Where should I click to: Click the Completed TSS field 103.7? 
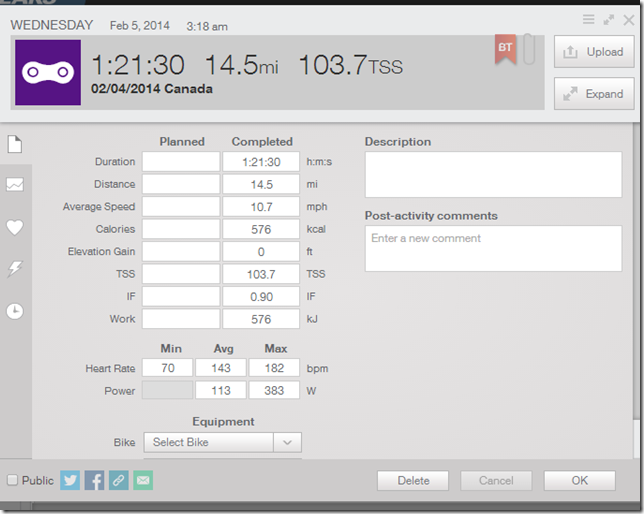click(x=261, y=274)
